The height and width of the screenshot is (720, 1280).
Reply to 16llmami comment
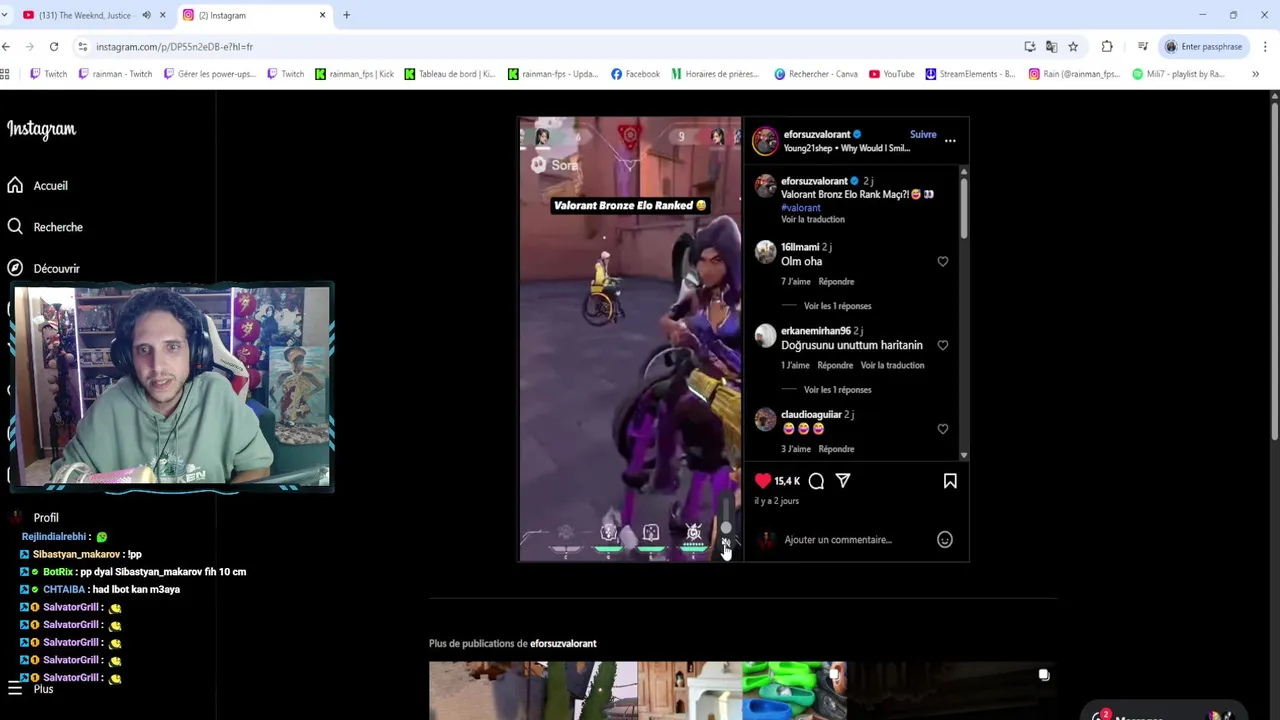click(836, 282)
